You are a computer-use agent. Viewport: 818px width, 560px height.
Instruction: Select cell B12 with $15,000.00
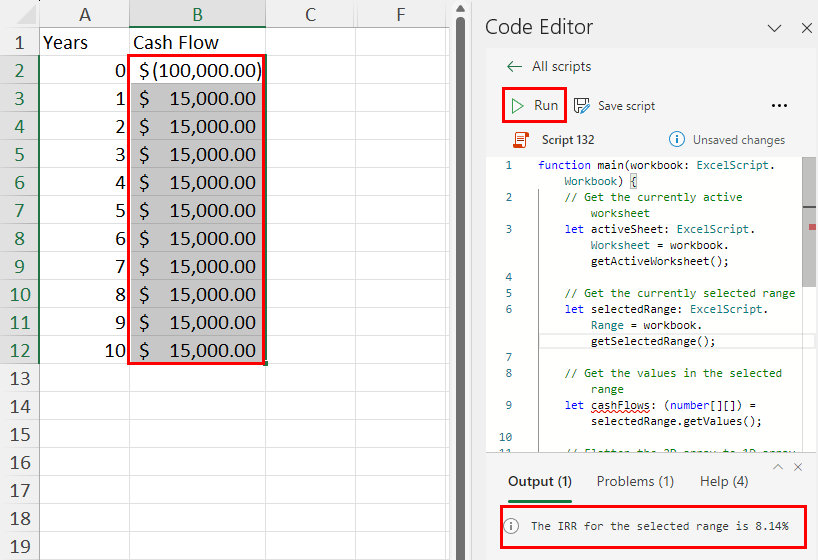pos(197,350)
